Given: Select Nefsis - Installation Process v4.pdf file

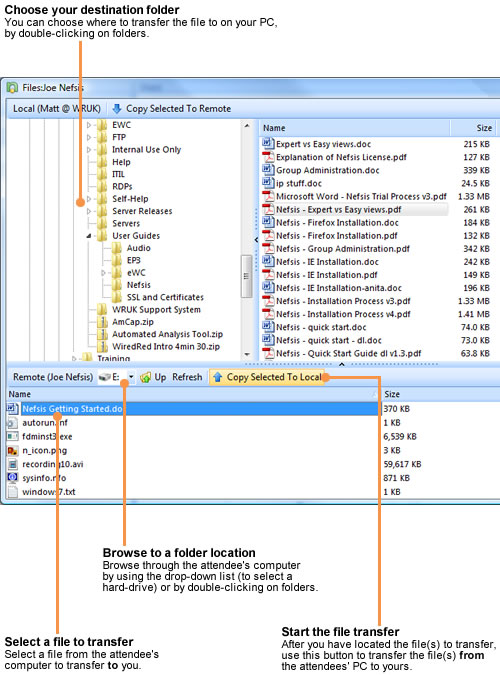Looking at the screenshot, I should pyautogui.click(x=343, y=314).
